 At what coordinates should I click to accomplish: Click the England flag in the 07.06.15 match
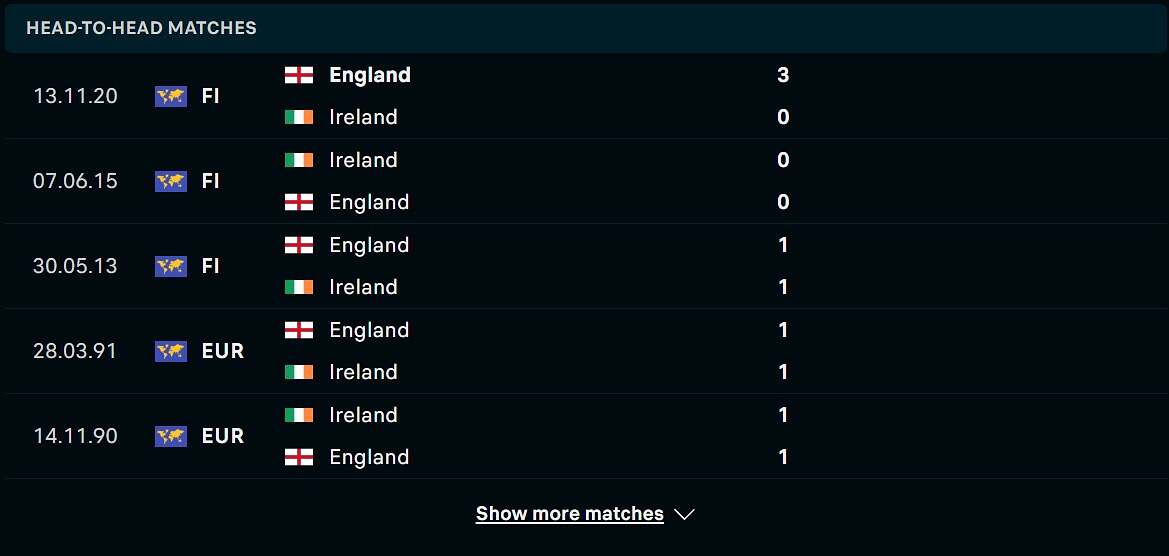[299, 202]
